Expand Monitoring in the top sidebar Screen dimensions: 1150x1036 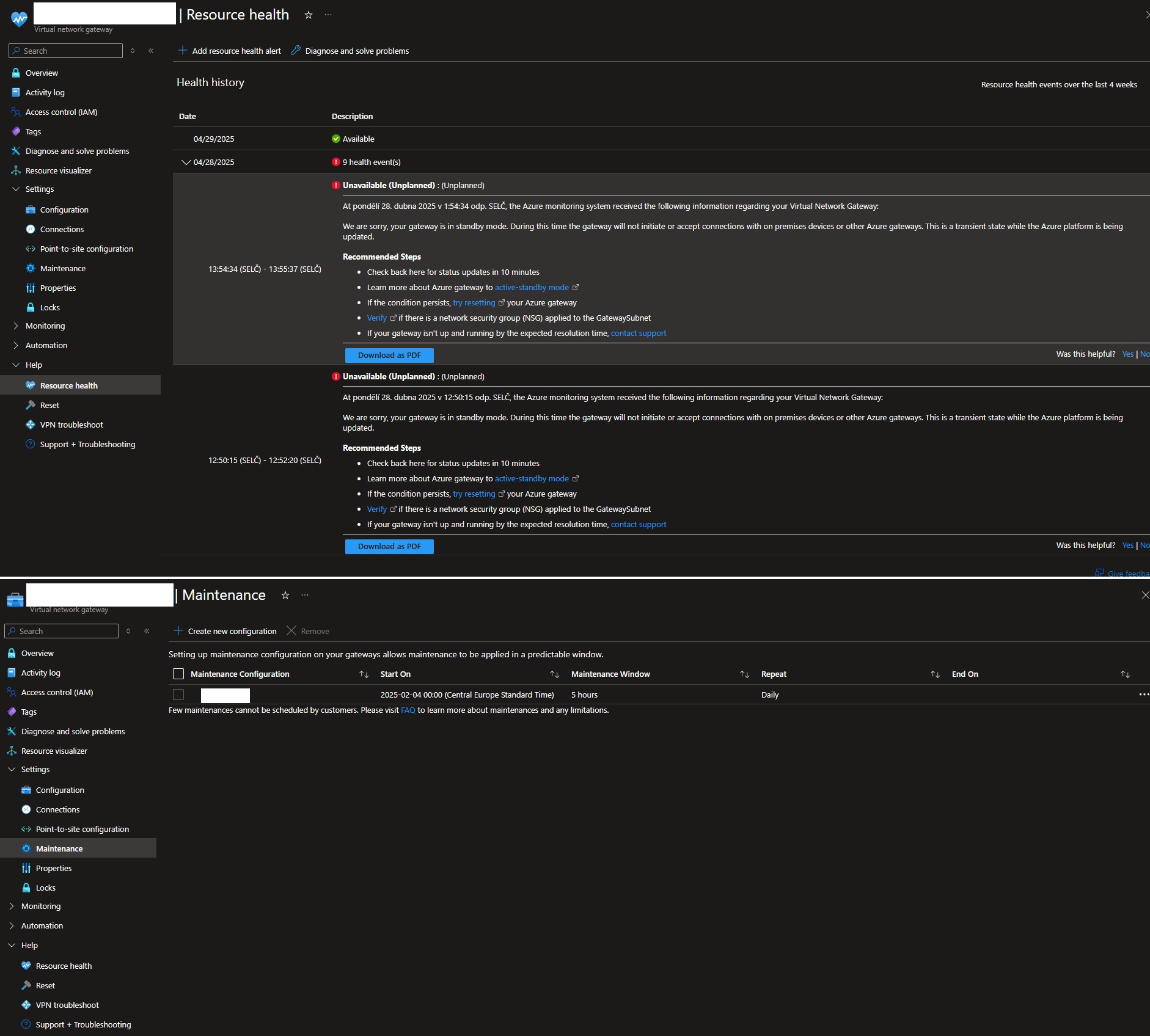16,326
